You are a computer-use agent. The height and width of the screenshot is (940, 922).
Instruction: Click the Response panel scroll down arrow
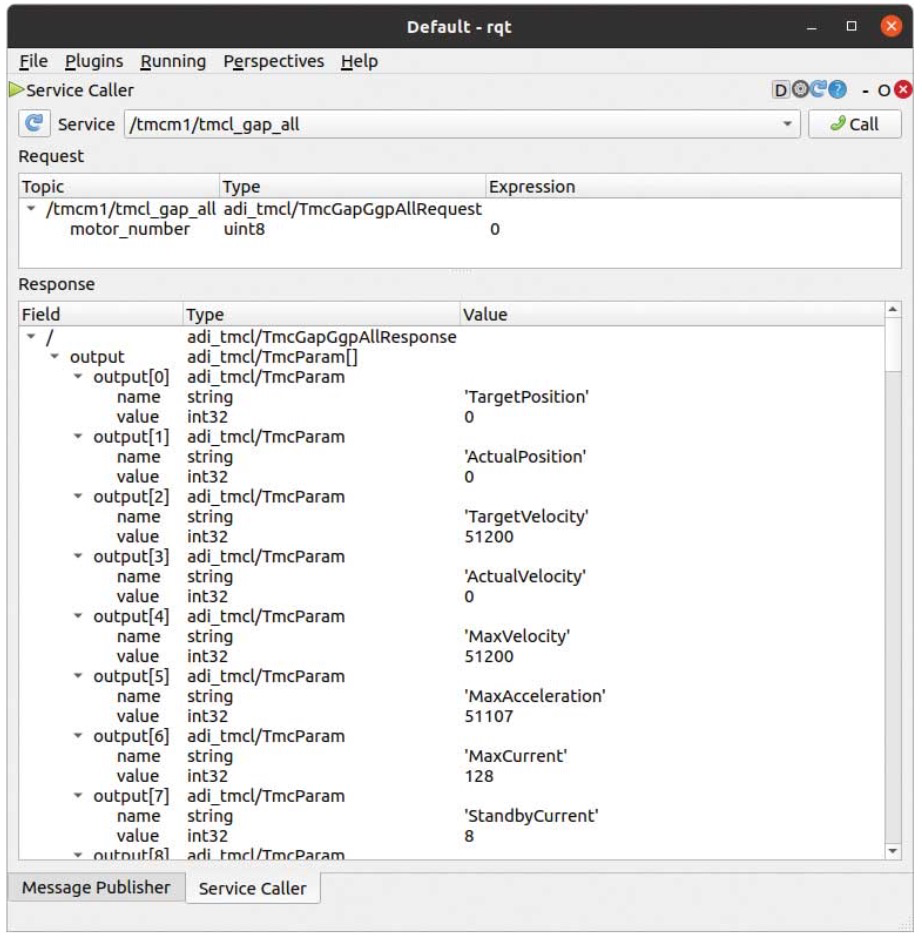point(893,850)
